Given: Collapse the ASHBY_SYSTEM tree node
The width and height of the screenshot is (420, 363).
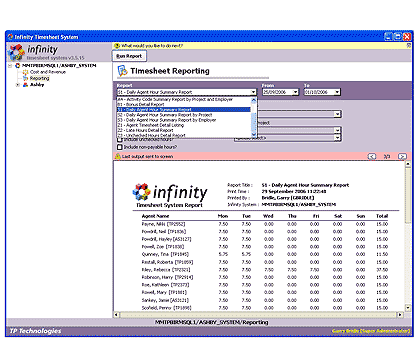Looking at the screenshot, I should [10, 66].
